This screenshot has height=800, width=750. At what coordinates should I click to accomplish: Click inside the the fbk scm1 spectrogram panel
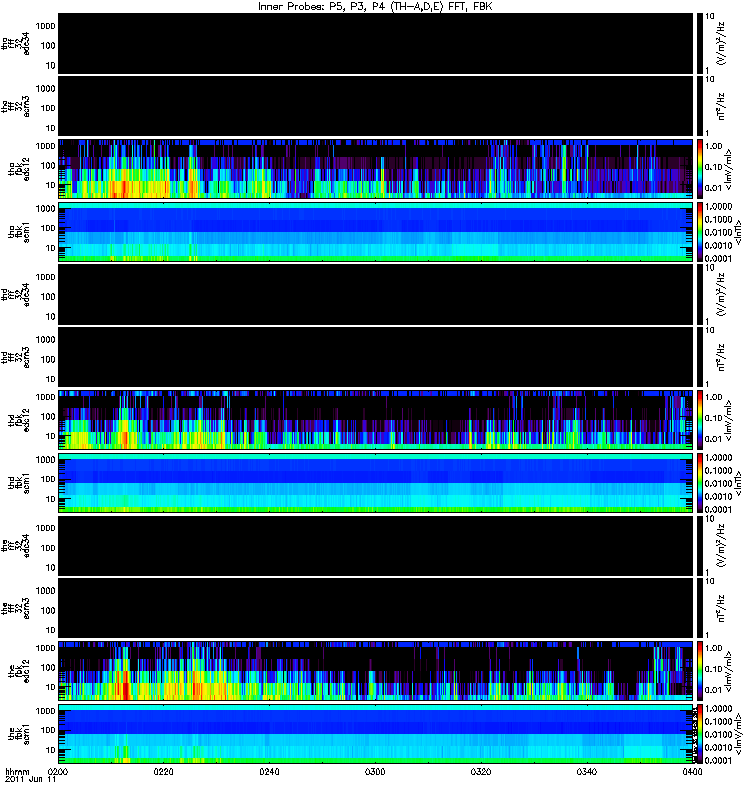(x=376, y=734)
